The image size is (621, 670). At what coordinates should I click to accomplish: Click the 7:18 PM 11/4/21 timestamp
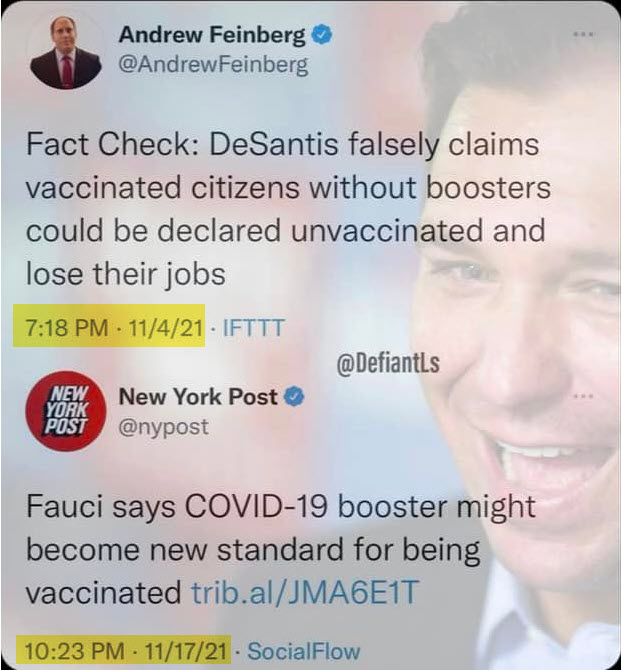tap(114, 328)
